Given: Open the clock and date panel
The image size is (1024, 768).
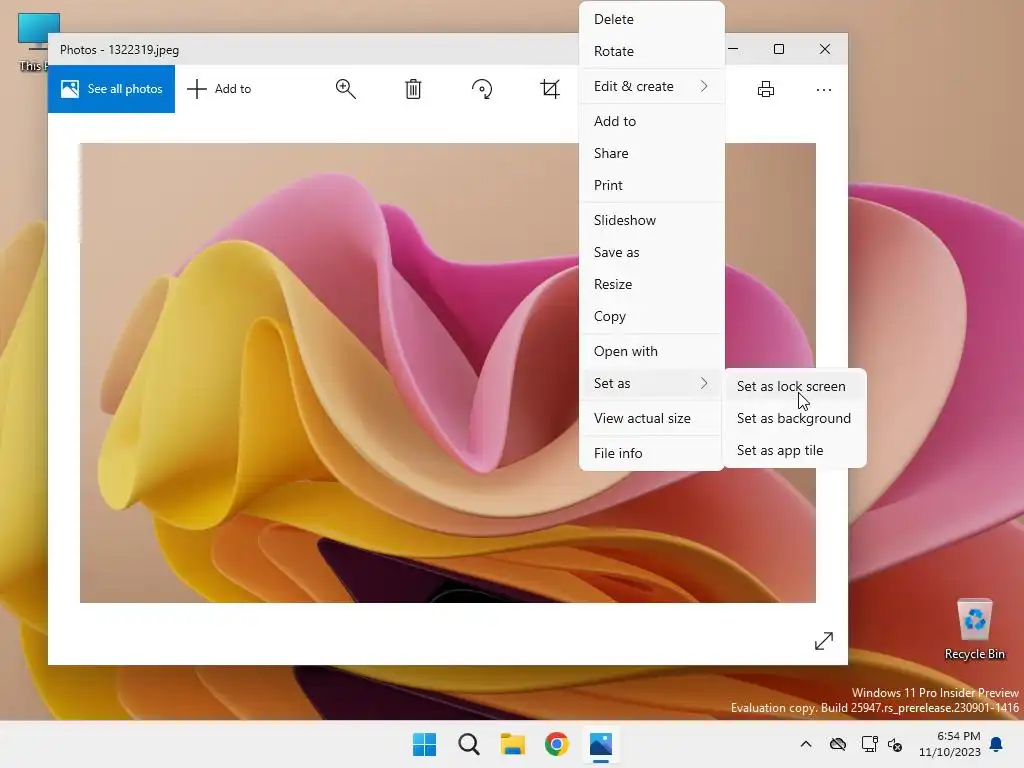Looking at the screenshot, I should coord(950,744).
